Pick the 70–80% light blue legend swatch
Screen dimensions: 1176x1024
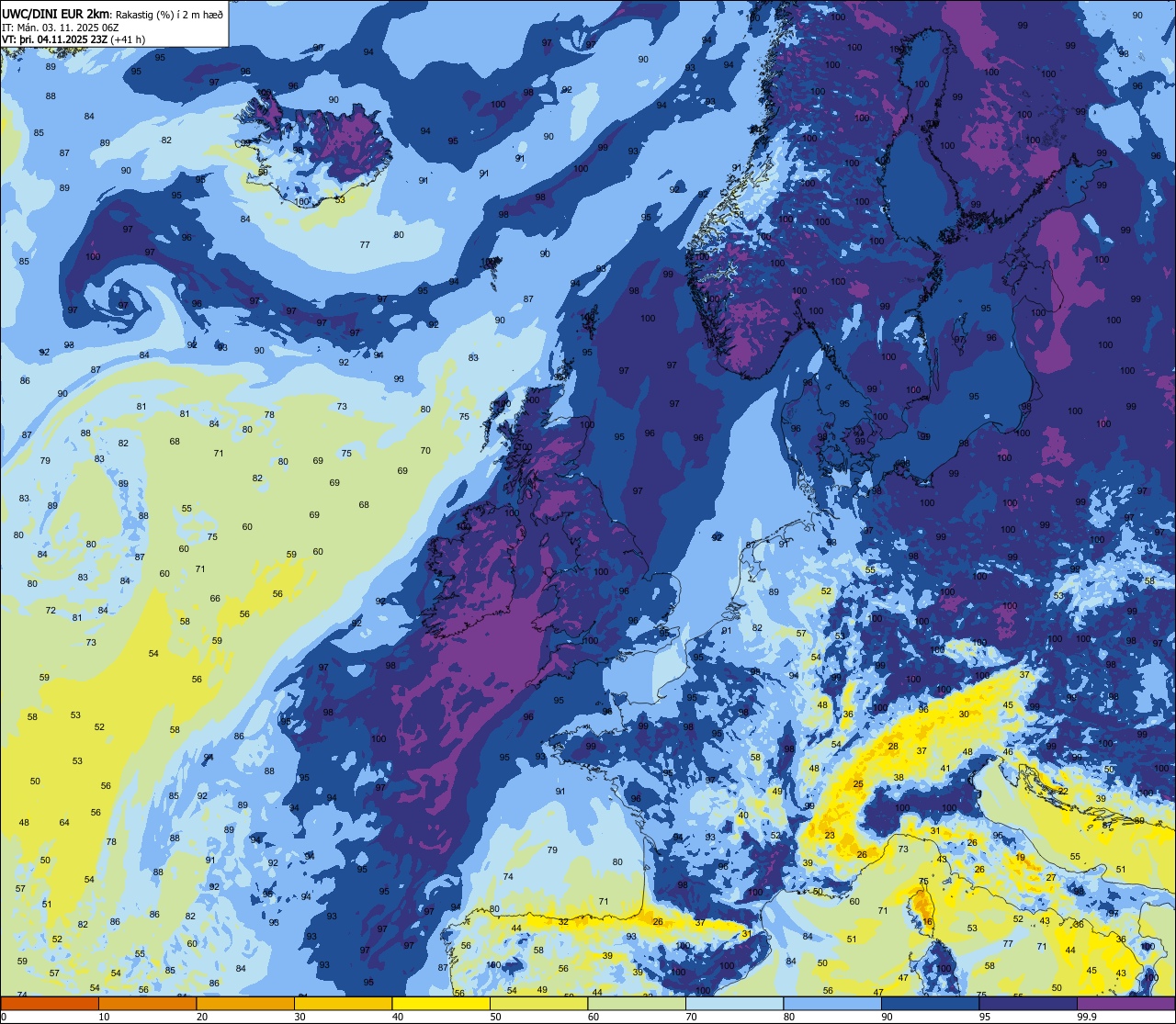(734, 1003)
